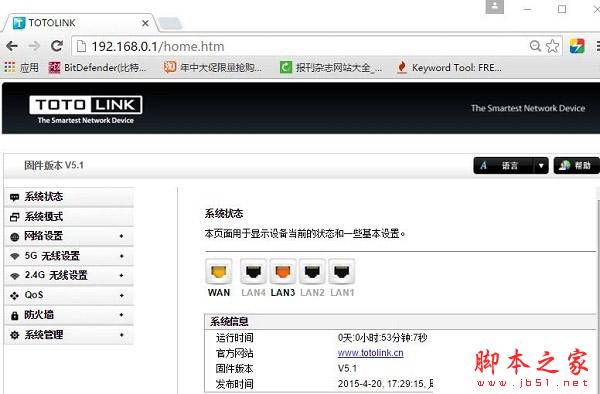Reload the page with refresh icon

[57, 46]
